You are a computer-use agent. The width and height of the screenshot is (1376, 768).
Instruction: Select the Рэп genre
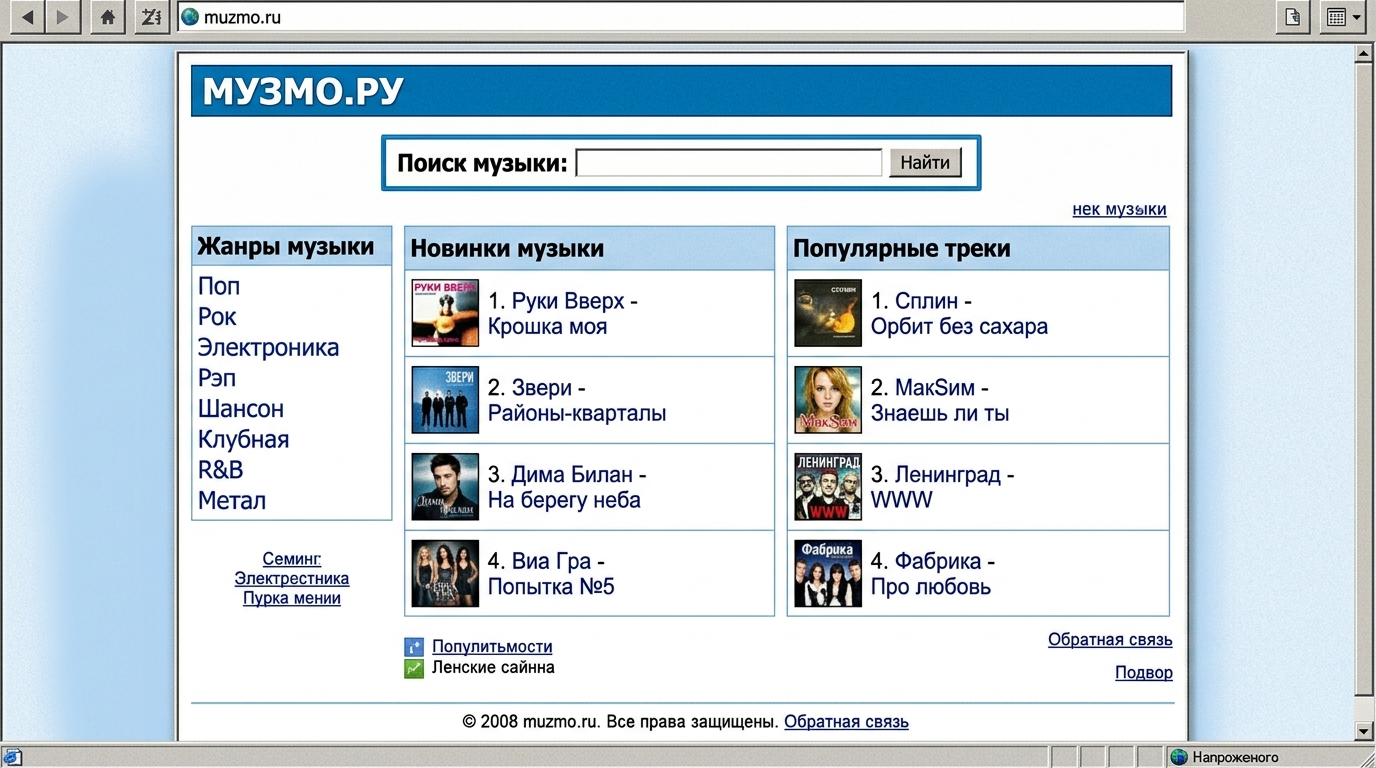217,378
